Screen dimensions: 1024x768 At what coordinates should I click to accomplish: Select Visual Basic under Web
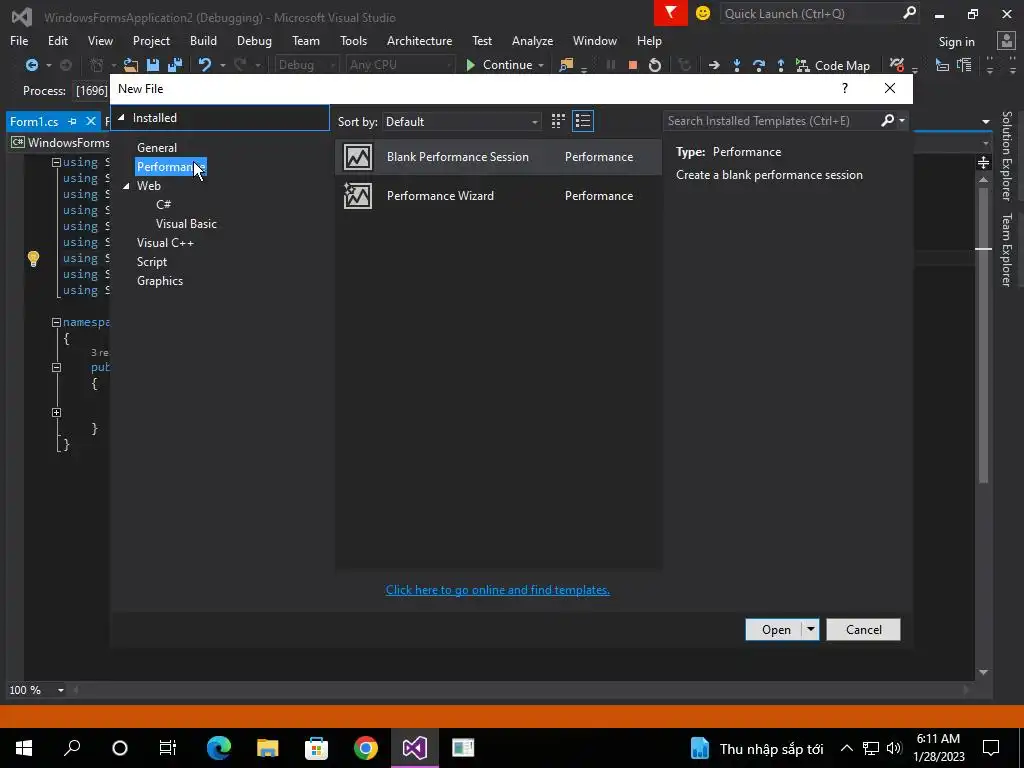[186, 224]
